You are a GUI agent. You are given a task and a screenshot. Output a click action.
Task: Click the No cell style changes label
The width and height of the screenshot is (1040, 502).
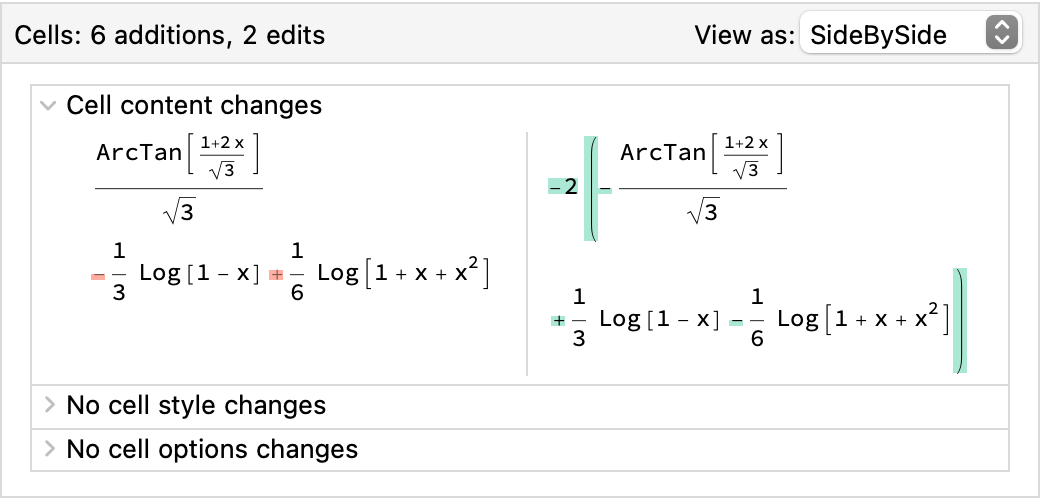click(196, 405)
